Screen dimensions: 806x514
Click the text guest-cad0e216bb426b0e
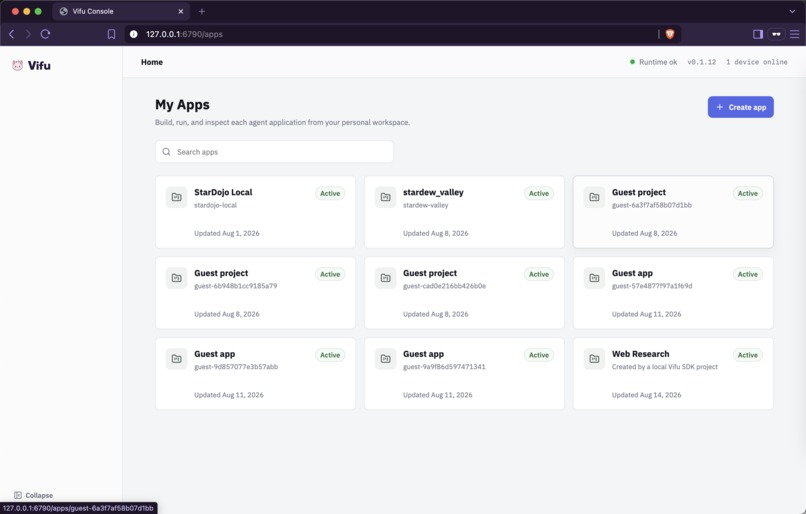pyautogui.click(x=444, y=286)
